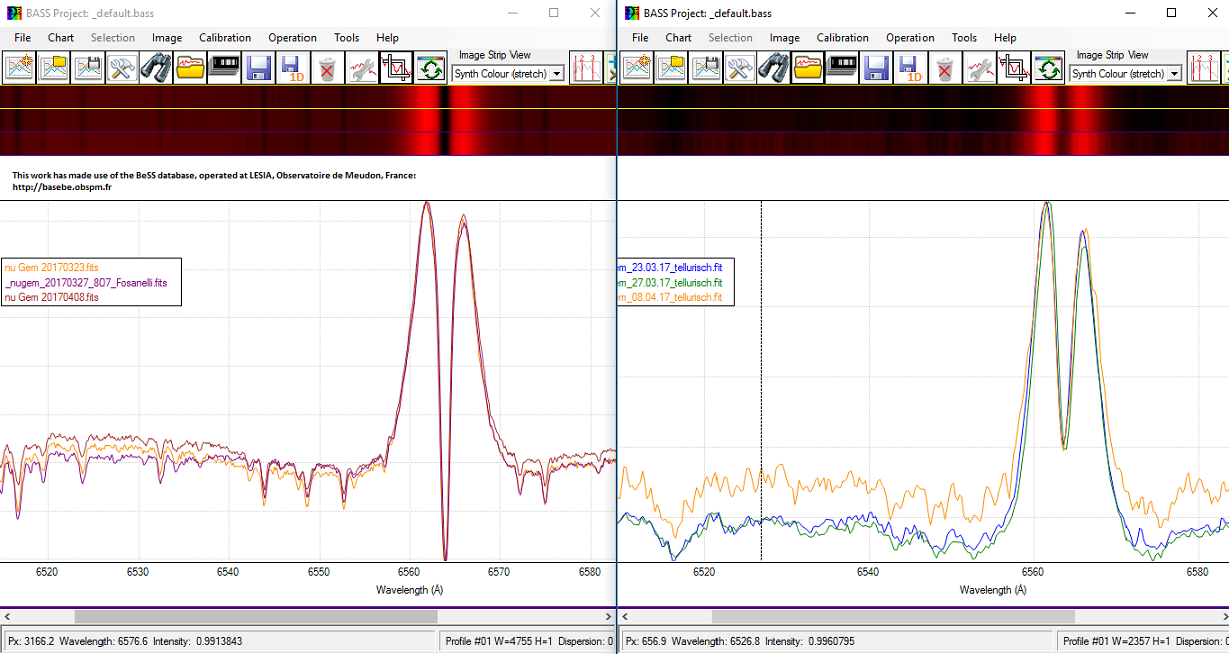Click the new project icon in left window

tap(20, 68)
